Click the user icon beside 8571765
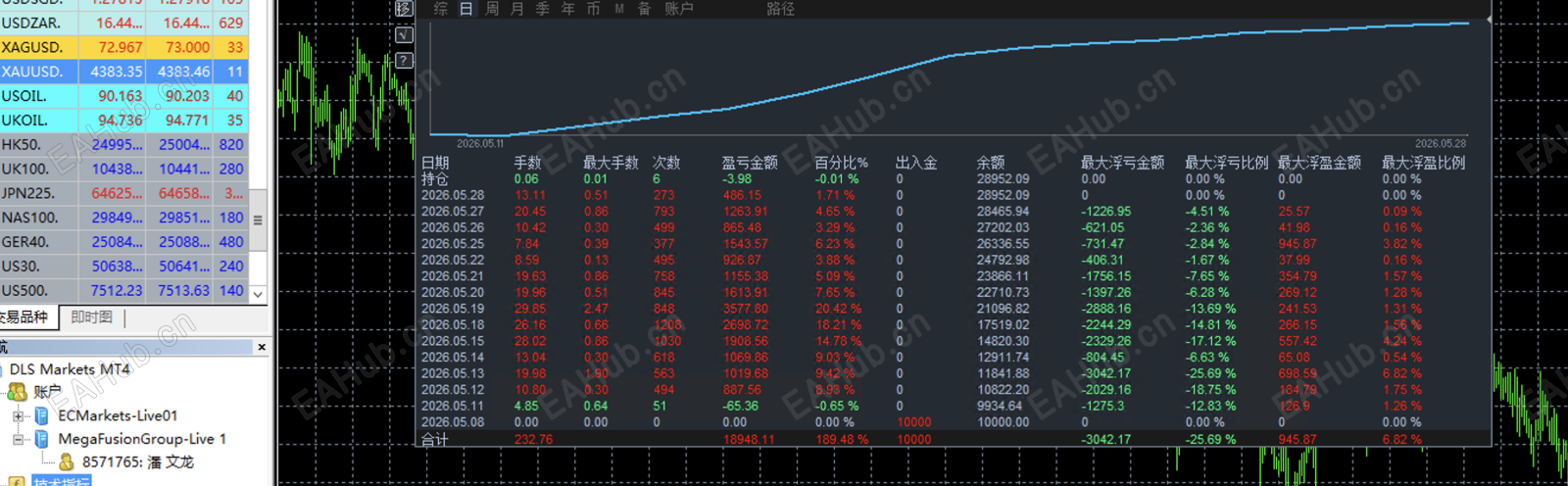Screen dimensions: 1568x486 (67, 462)
